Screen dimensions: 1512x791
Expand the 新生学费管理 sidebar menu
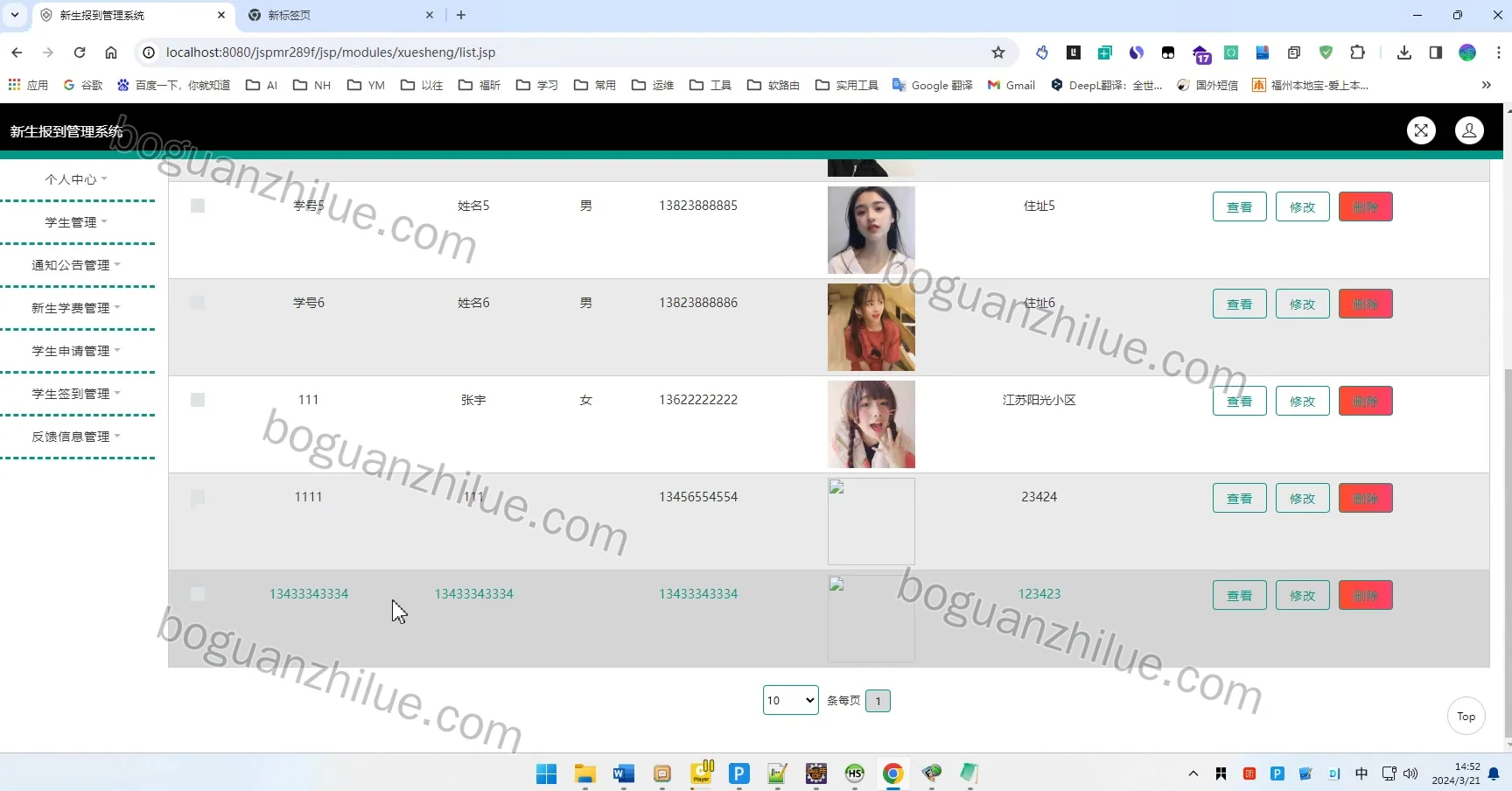click(x=76, y=308)
